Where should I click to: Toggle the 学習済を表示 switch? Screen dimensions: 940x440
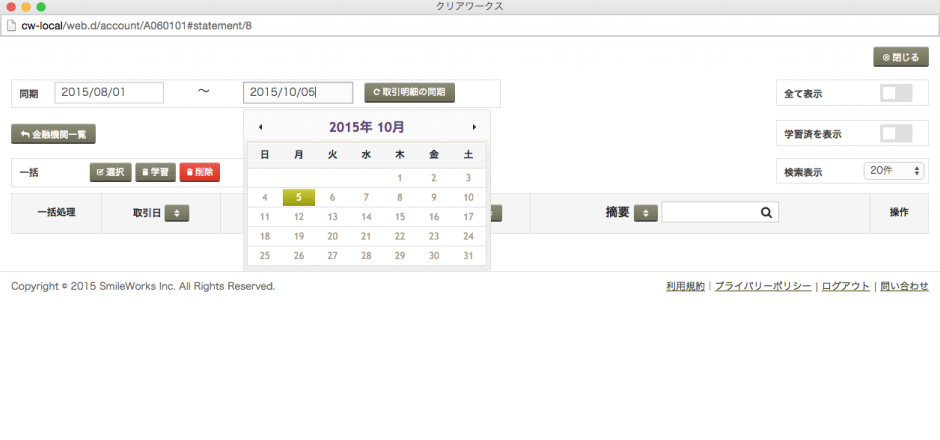896,134
